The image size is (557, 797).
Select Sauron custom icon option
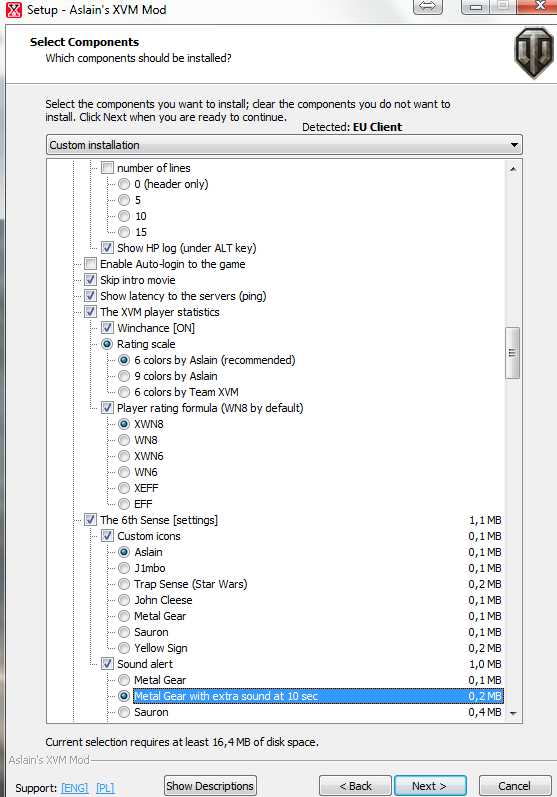coord(124,632)
